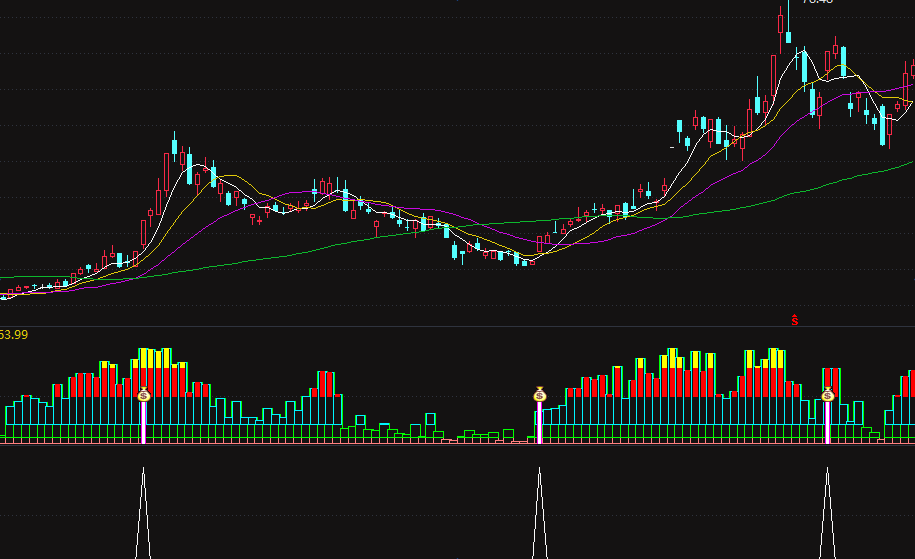The image size is (915, 559).
Task: Select the 53.99 indicator value label
Action: click(14, 335)
